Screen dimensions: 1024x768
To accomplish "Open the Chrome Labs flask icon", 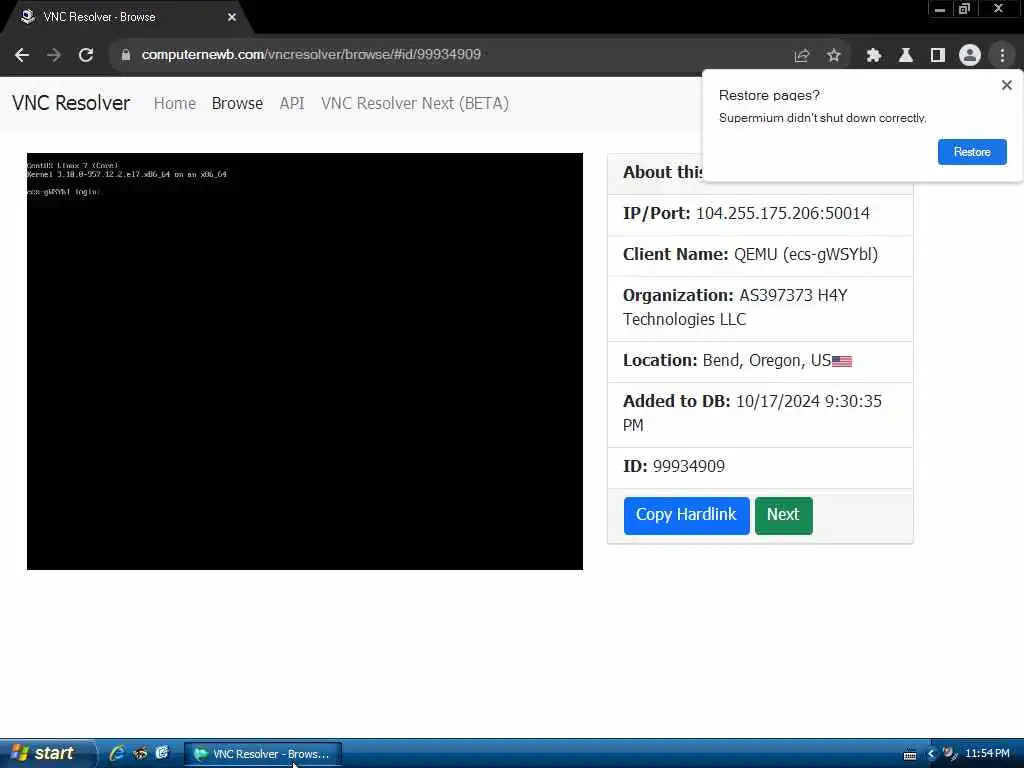I will pyautogui.click(x=906, y=56).
